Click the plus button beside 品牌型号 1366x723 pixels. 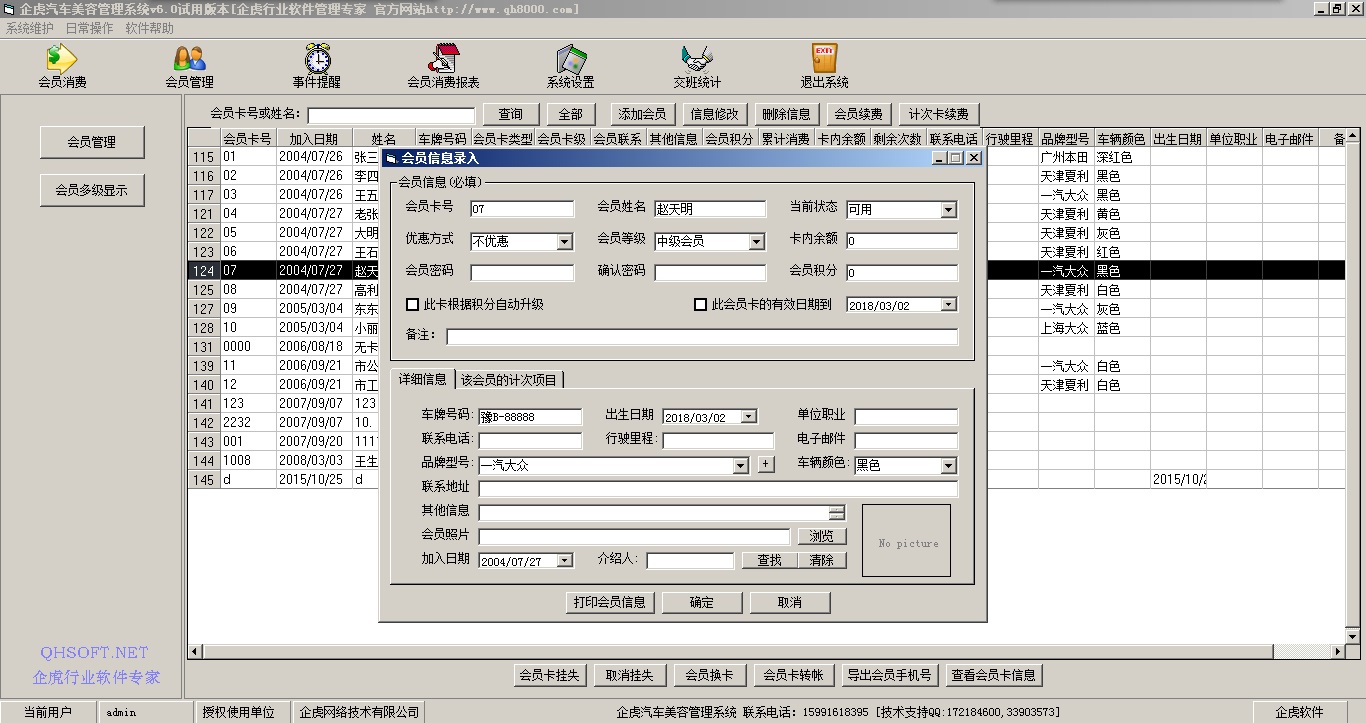pos(766,464)
